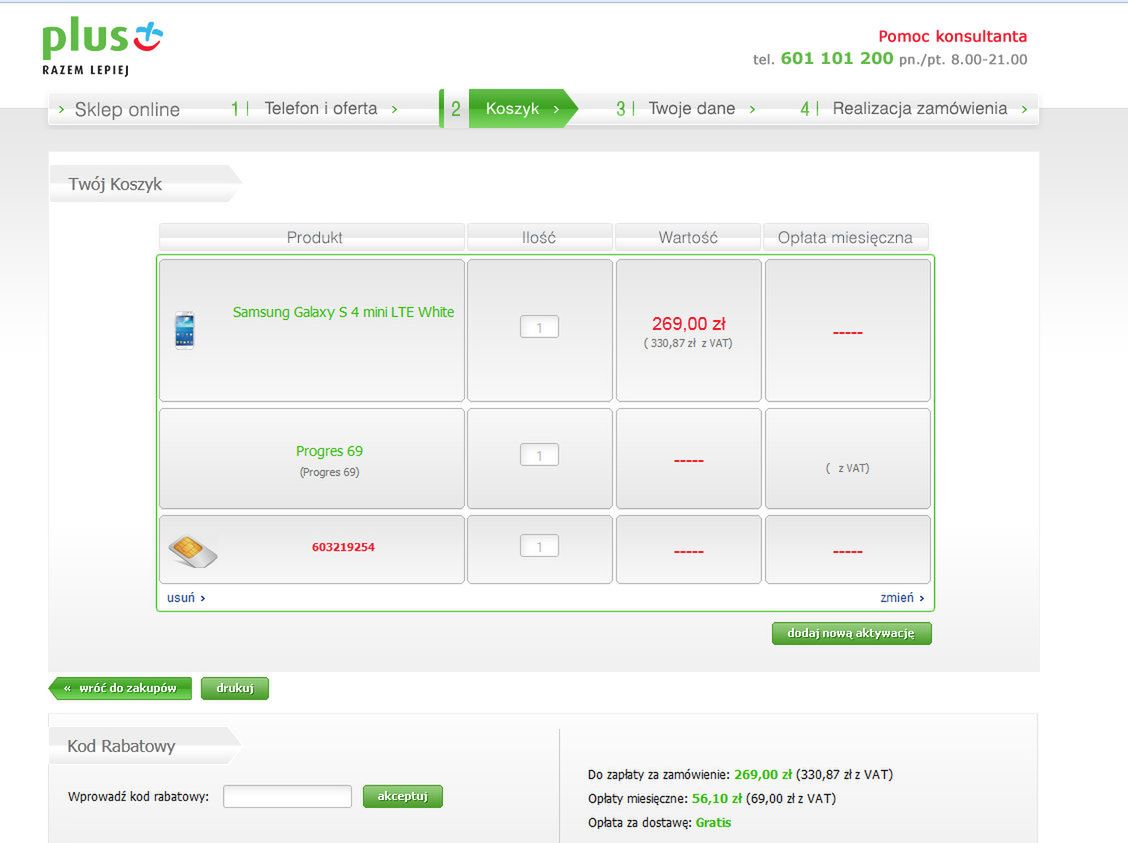Open step 1 Telefon i oferta

point(321,109)
